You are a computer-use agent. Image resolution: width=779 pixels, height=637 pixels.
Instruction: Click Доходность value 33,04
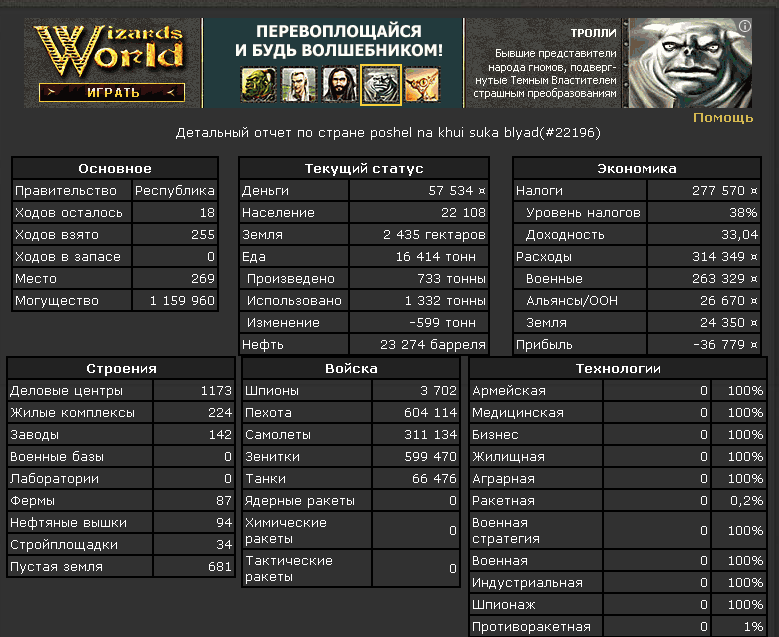pyautogui.click(x=739, y=235)
